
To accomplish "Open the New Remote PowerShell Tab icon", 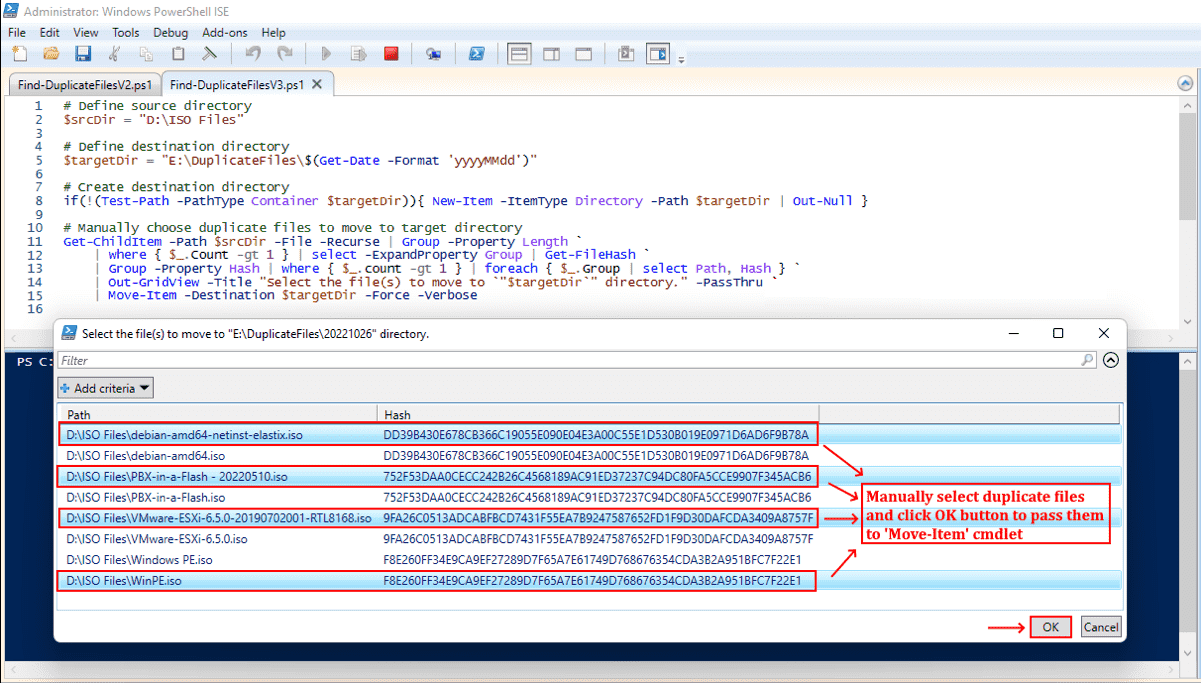I will pos(433,54).
